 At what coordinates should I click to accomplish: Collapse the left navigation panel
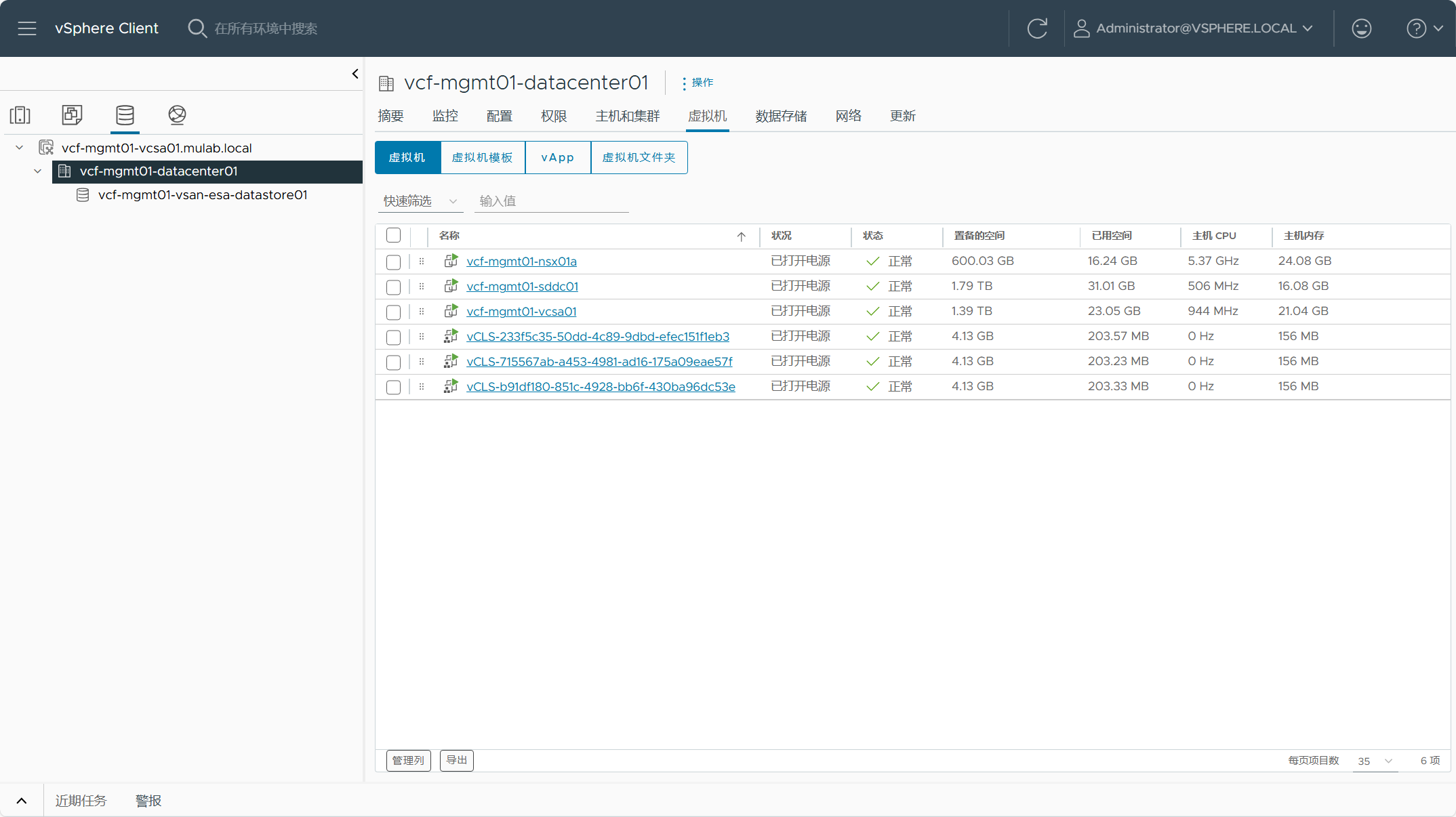[x=355, y=74]
